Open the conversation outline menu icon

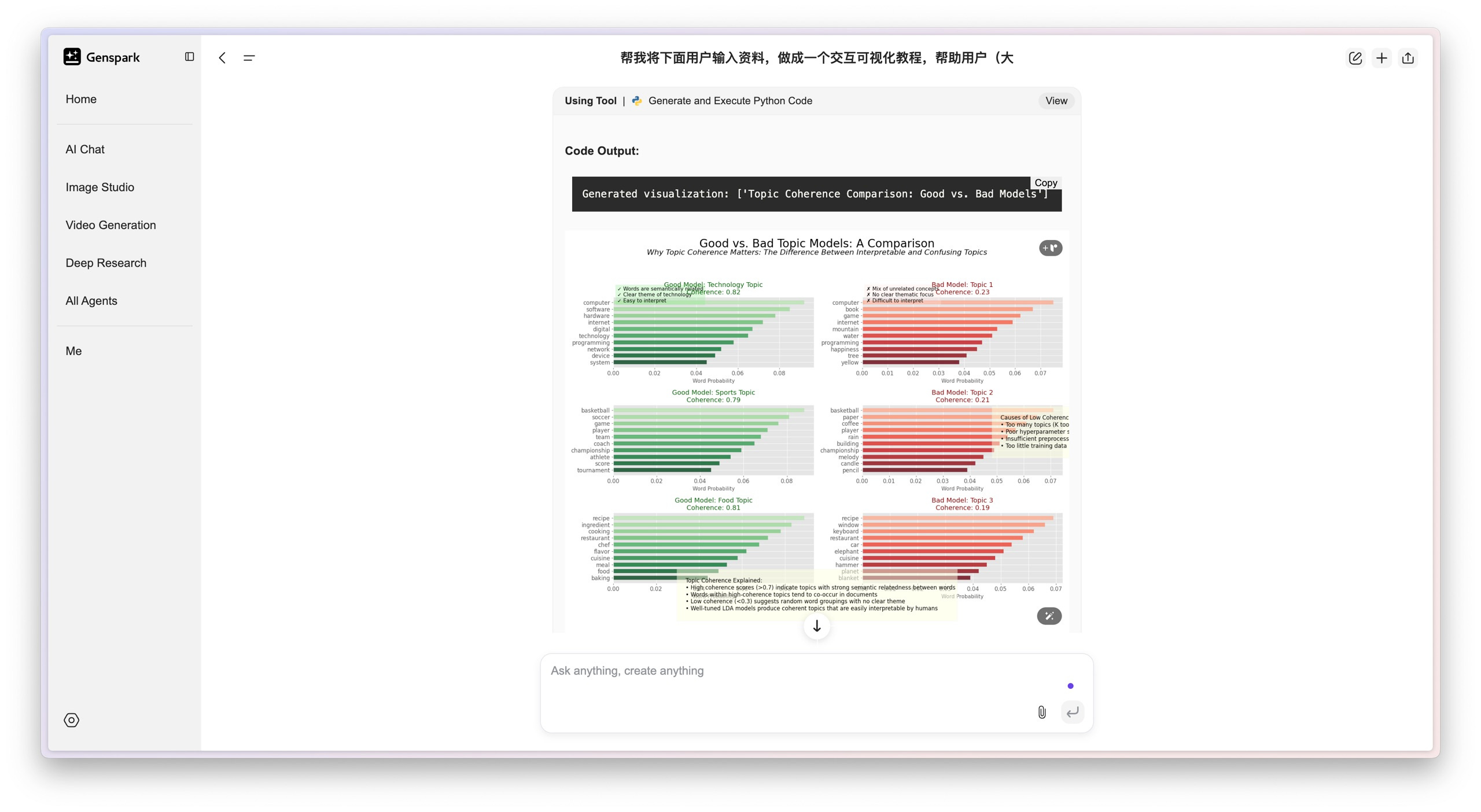pyautogui.click(x=249, y=58)
